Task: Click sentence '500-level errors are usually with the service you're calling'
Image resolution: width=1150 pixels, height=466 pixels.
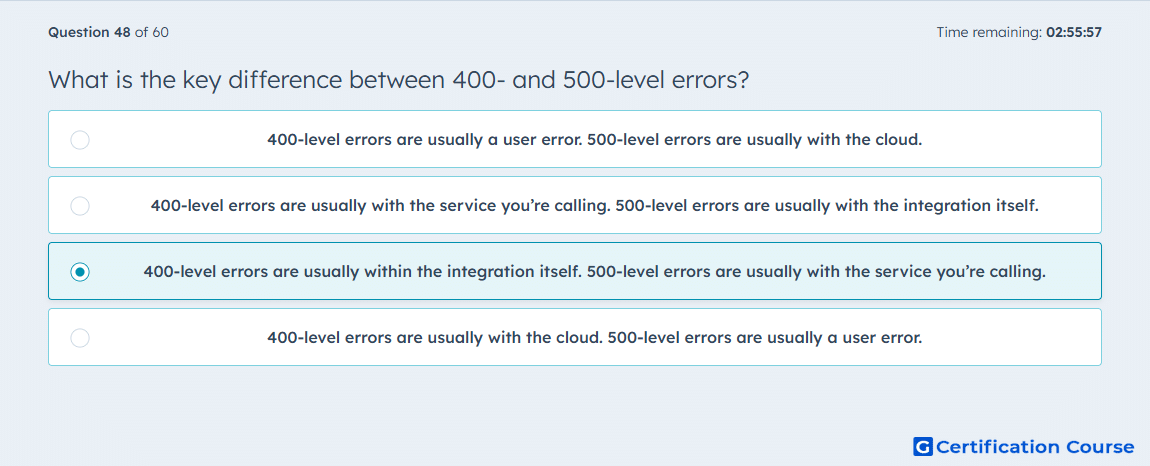Action: coord(817,272)
